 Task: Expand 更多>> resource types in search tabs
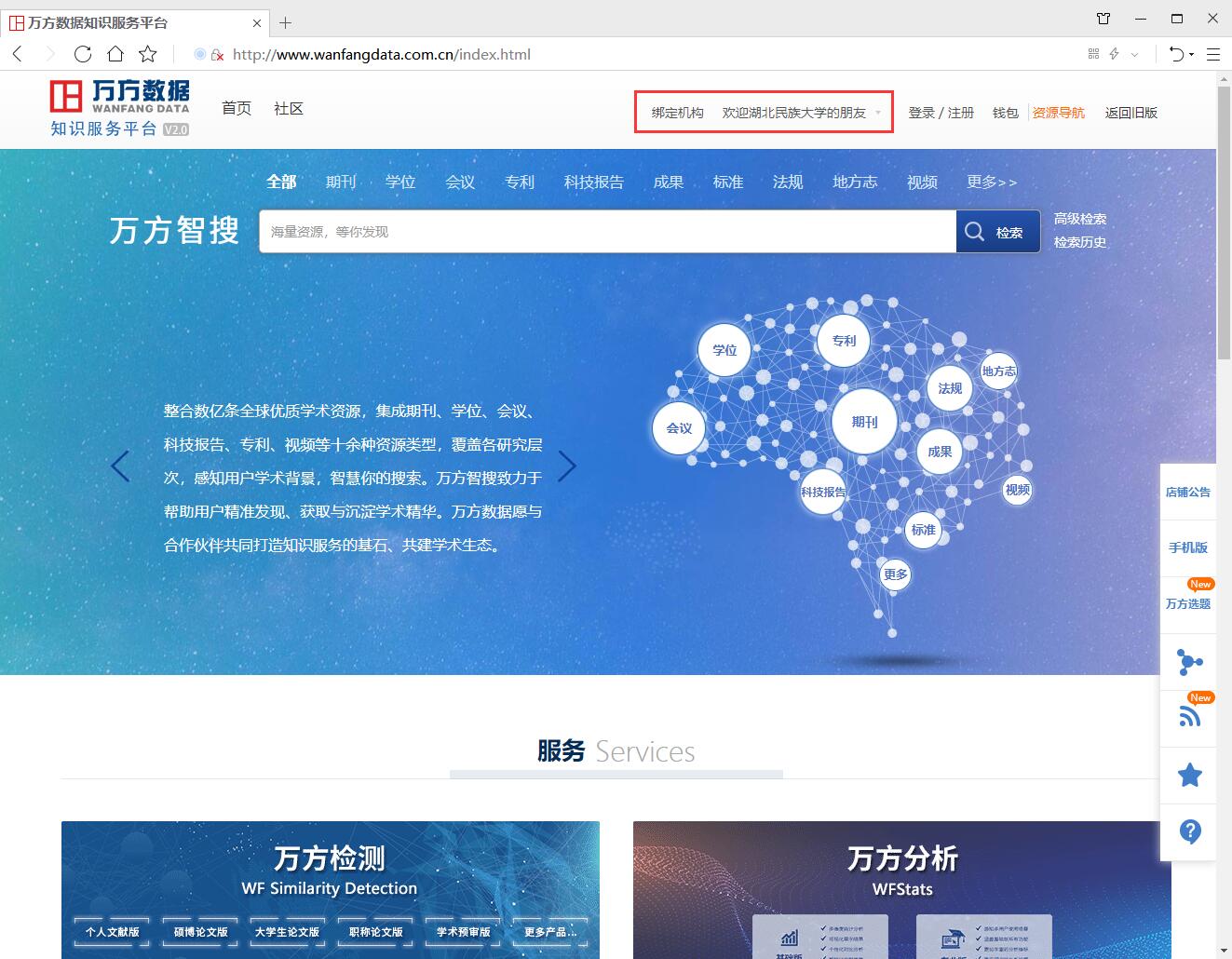[992, 182]
